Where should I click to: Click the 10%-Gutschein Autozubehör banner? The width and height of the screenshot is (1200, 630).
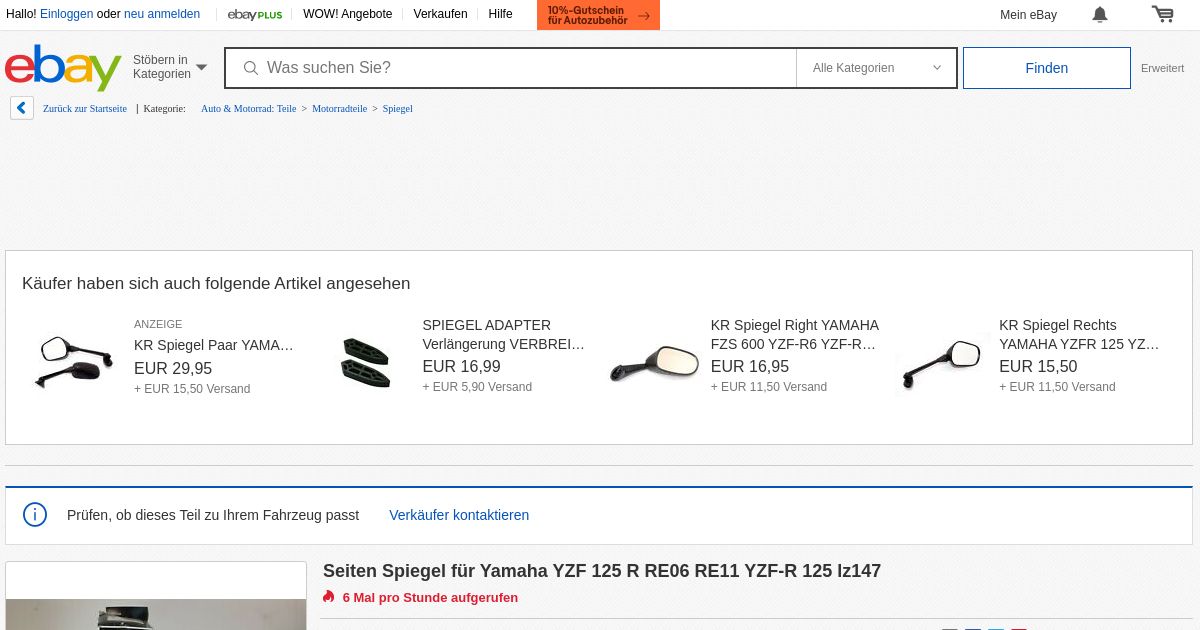[598, 15]
